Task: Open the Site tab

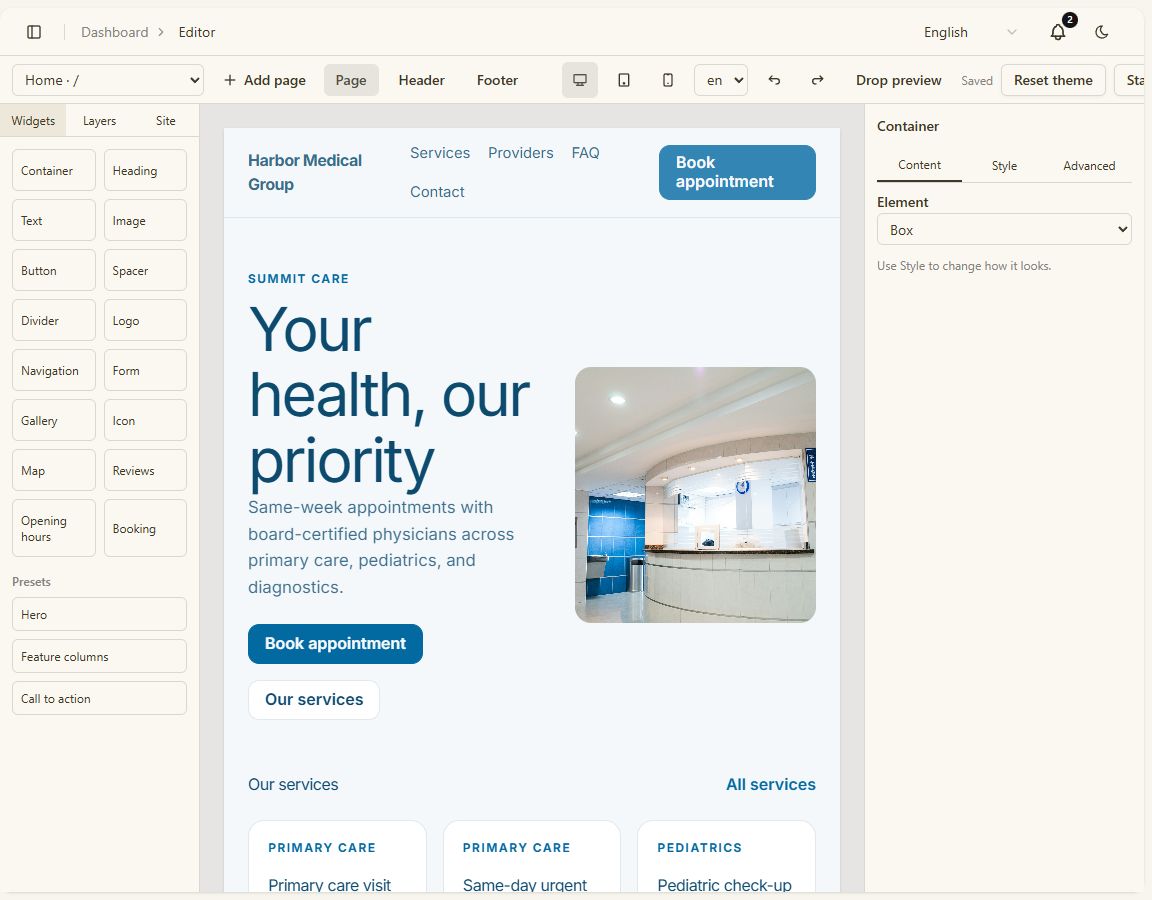Action: point(165,120)
